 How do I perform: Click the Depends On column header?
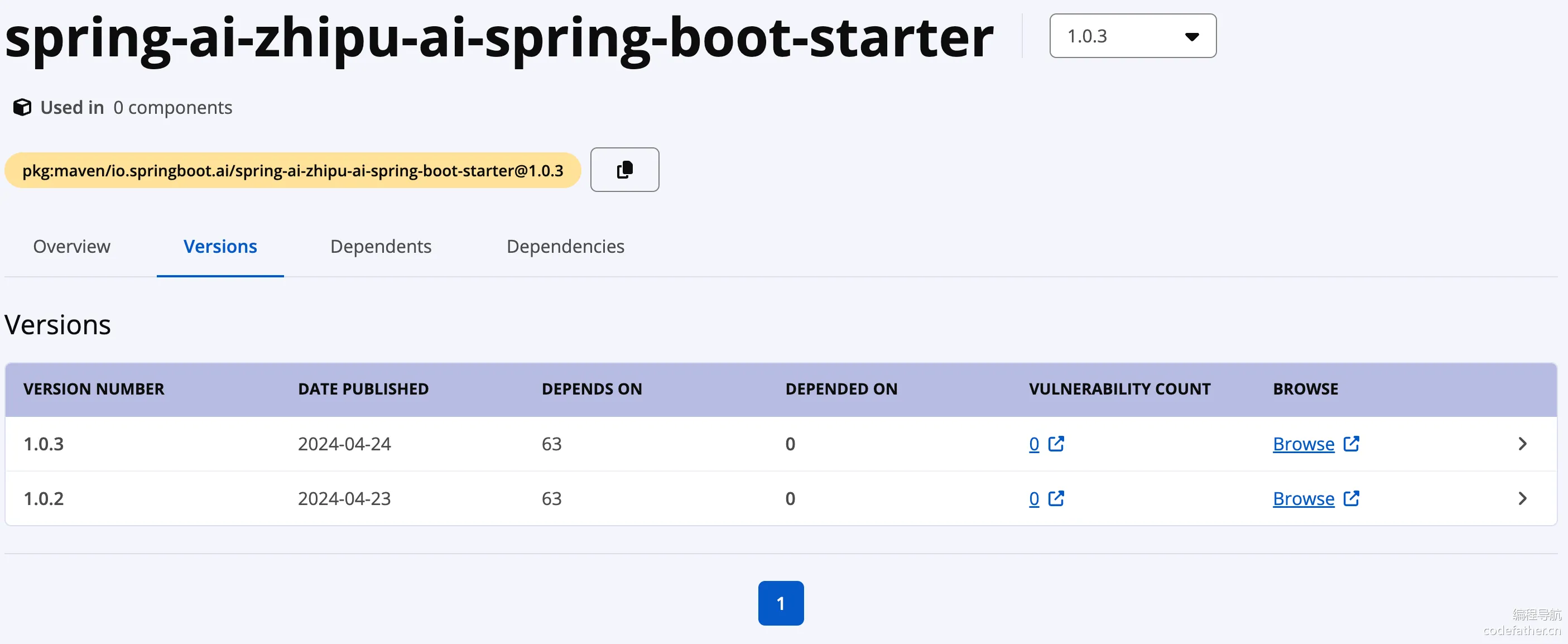(x=591, y=389)
